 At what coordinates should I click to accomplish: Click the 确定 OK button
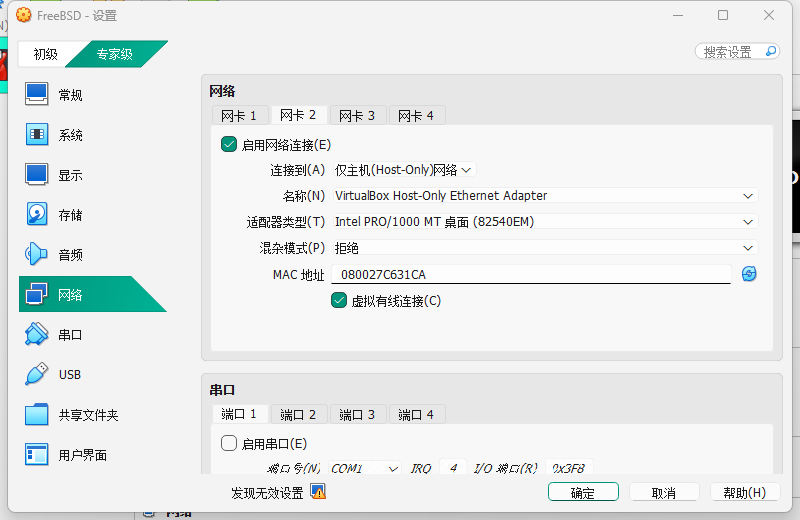point(583,492)
